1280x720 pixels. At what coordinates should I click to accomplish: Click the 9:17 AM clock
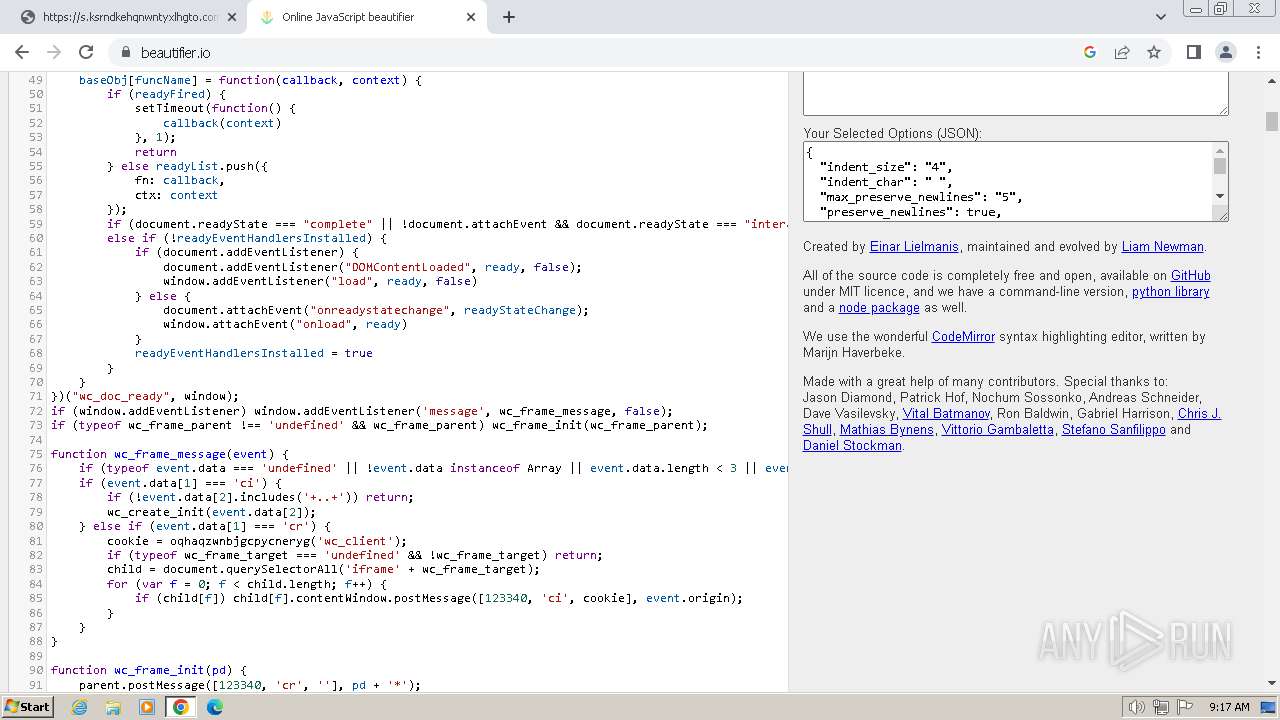pos(1229,707)
